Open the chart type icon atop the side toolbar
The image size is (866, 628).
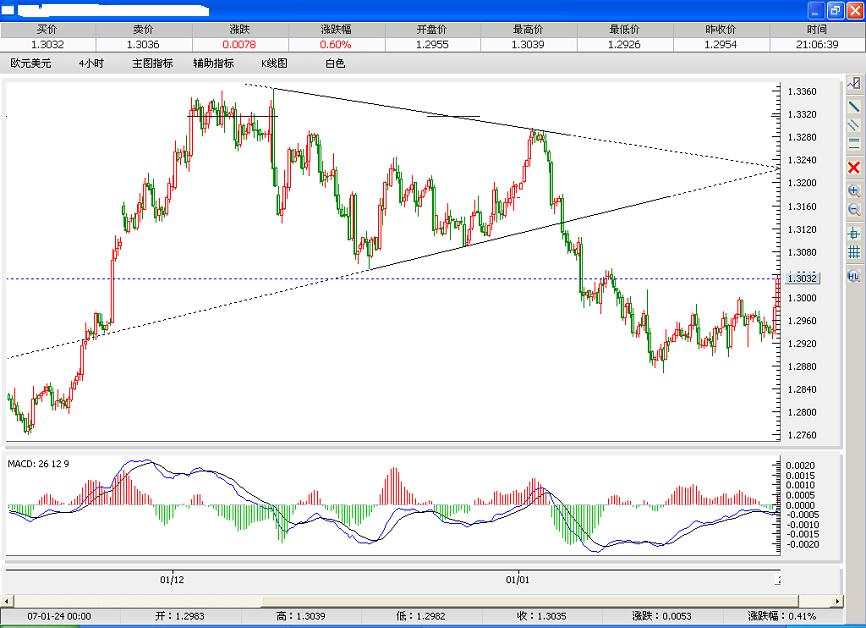(854, 83)
